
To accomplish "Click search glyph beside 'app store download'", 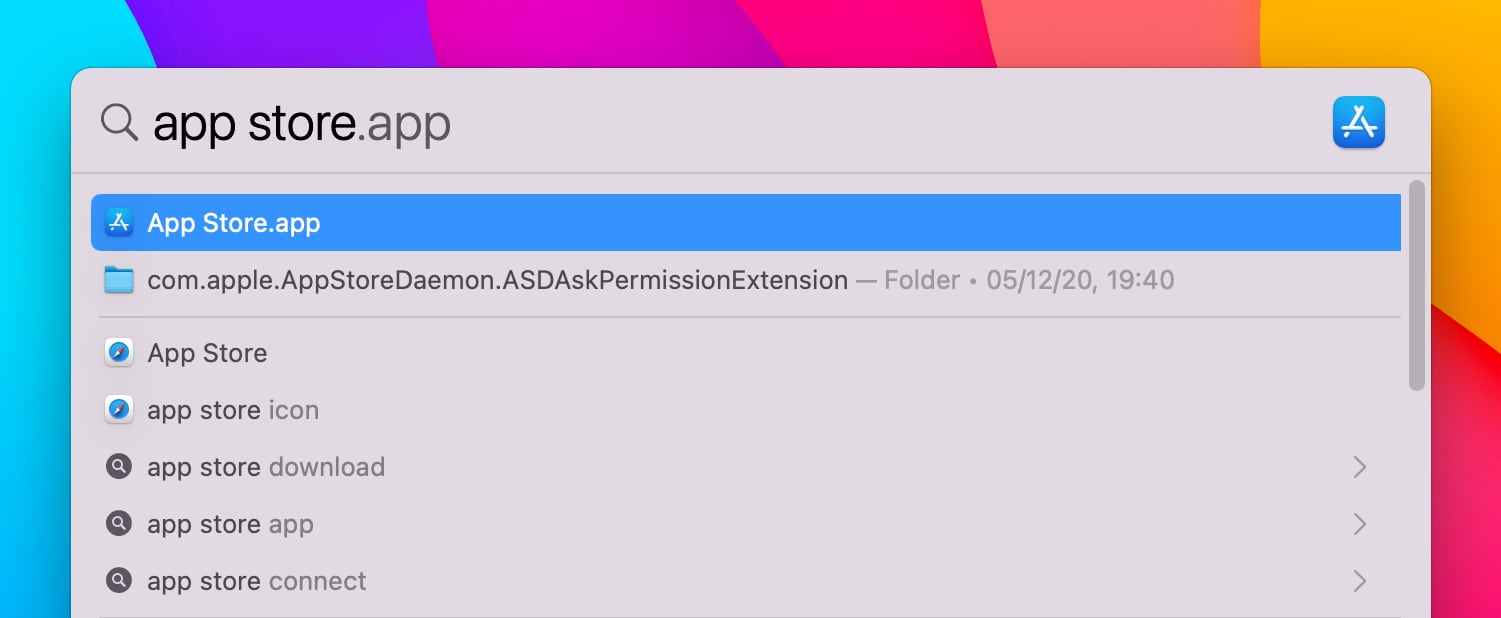I will [119, 467].
